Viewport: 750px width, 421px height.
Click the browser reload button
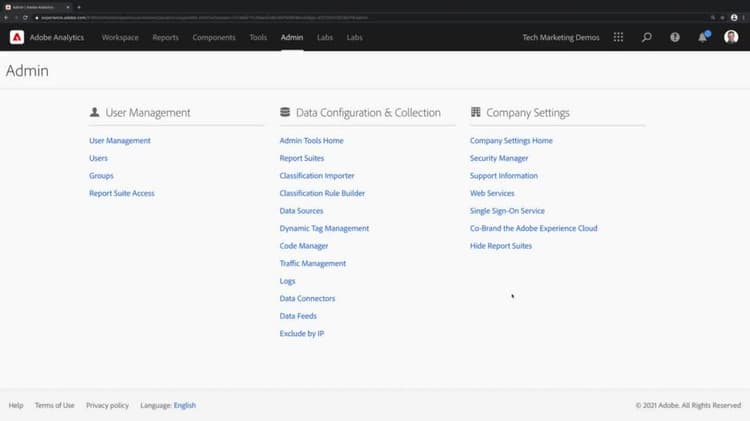click(x=25, y=17)
